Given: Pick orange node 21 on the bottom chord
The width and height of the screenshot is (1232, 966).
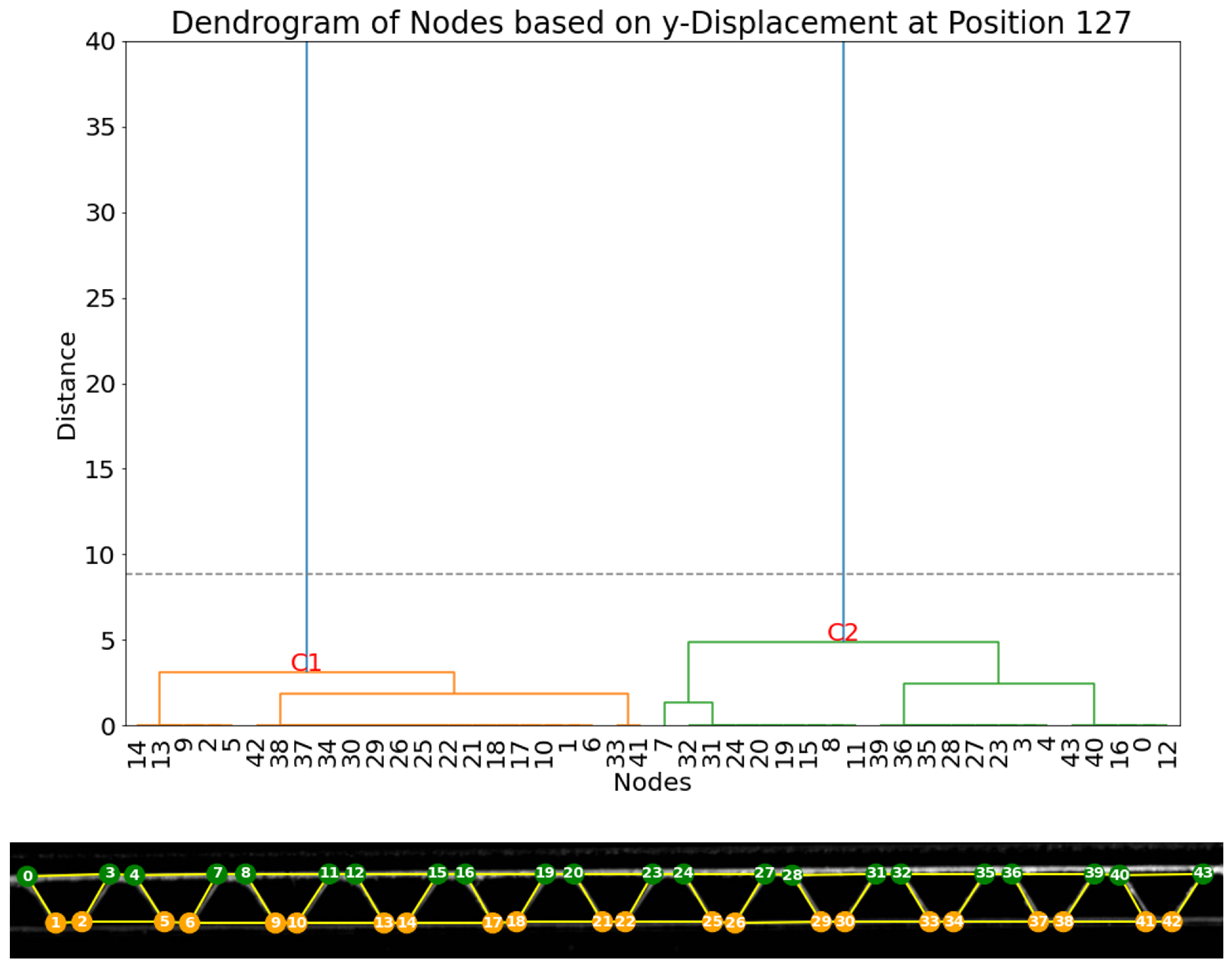Looking at the screenshot, I should point(602,922).
